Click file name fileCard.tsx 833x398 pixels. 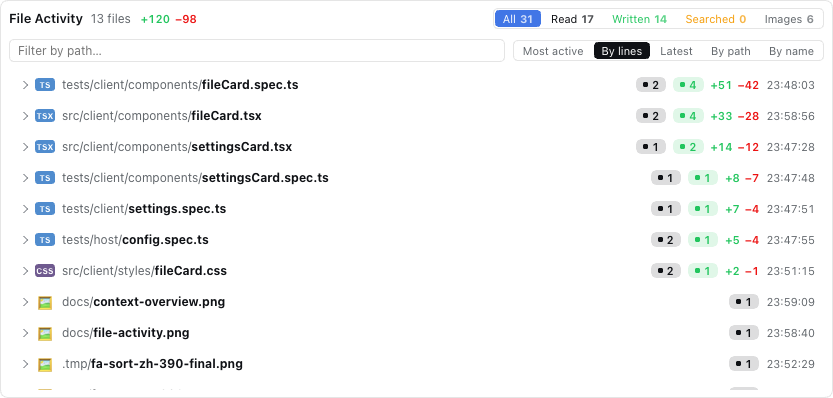point(226,116)
